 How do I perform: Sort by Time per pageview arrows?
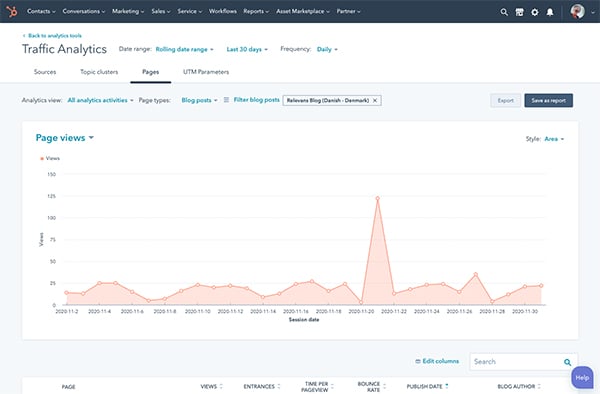332,386
